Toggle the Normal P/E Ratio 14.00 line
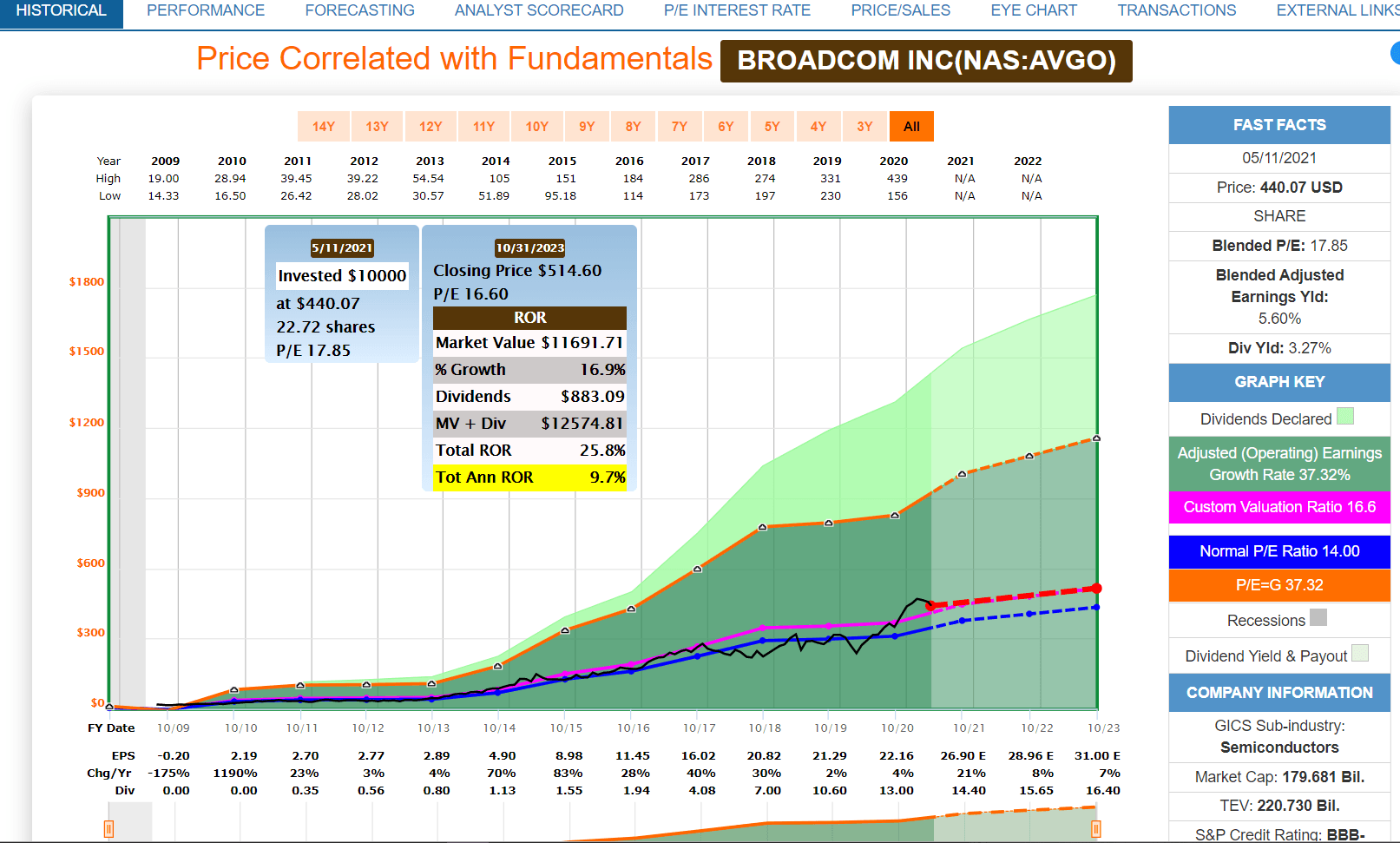The width and height of the screenshot is (1400, 843). click(1279, 551)
